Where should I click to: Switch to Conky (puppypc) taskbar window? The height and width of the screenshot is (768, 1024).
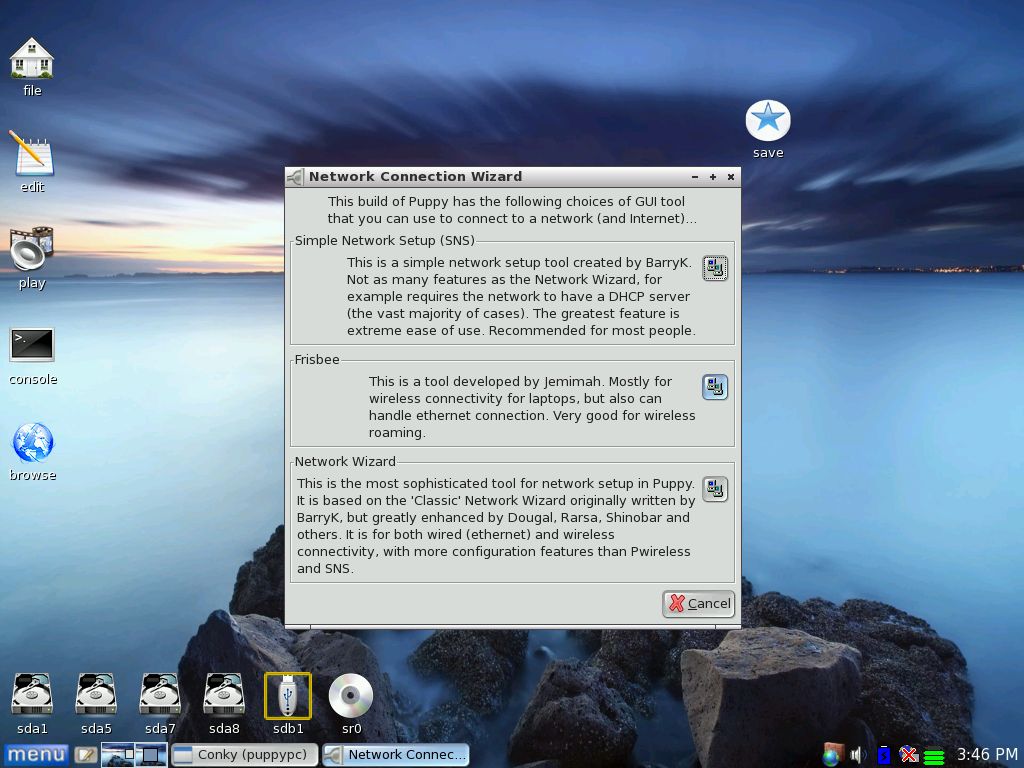tap(245, 755)
